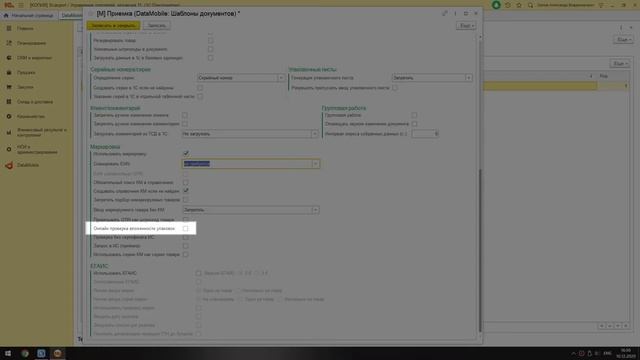Click the ENG language indicator in tray
This screenshot has width=640, height=360.
[607, 353]
